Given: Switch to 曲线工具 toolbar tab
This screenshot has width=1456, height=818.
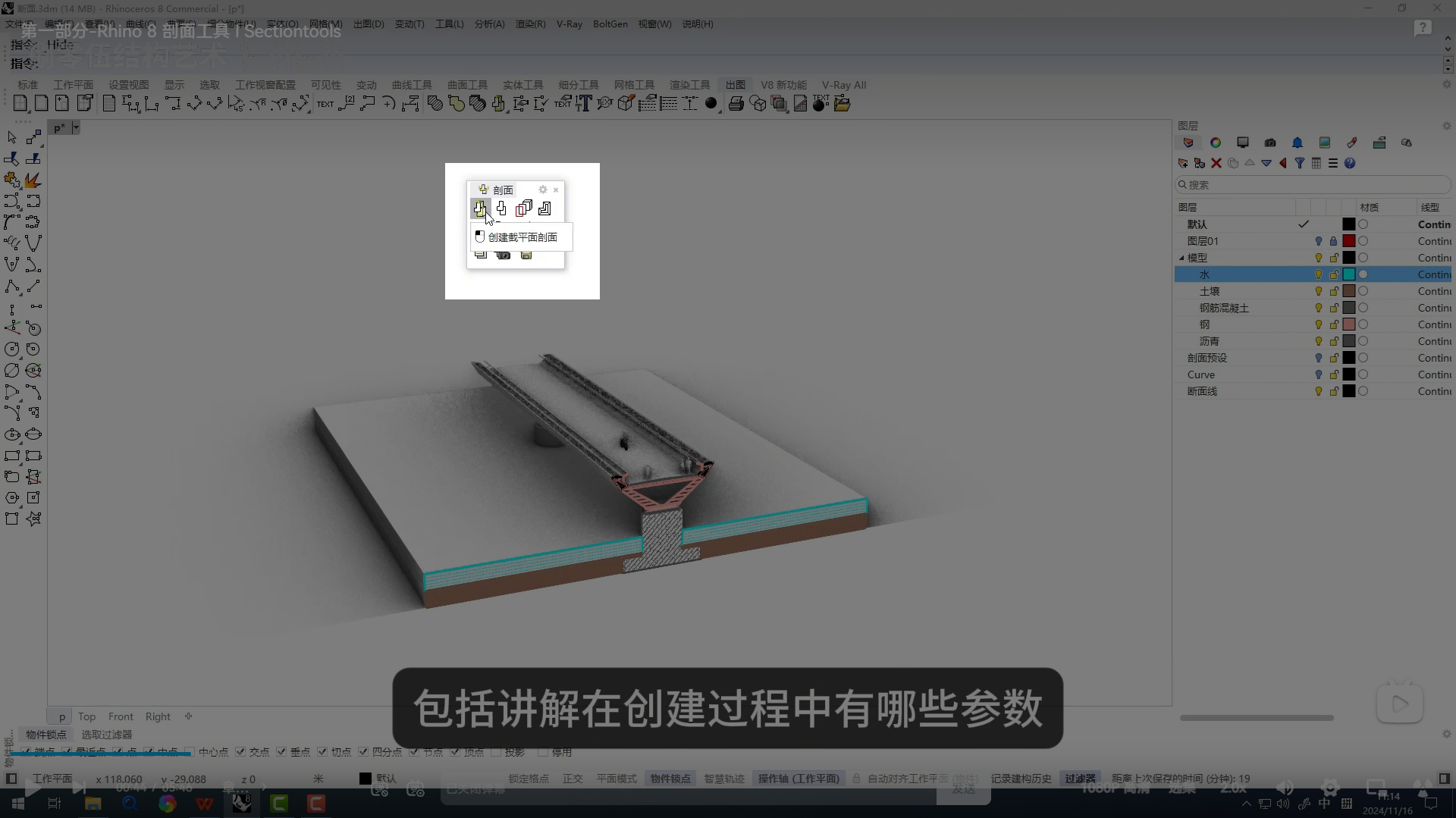Looking at the screenshot, I should point(412,85).
